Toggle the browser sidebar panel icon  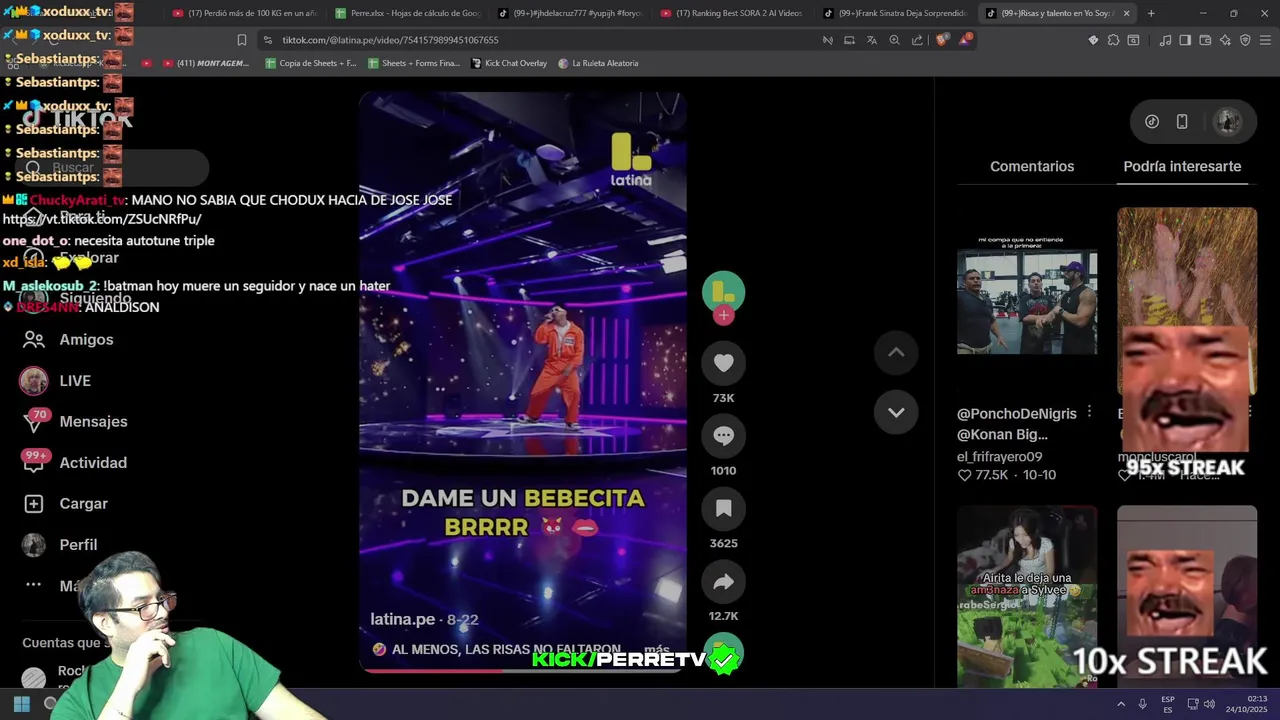click(1185, 40)
